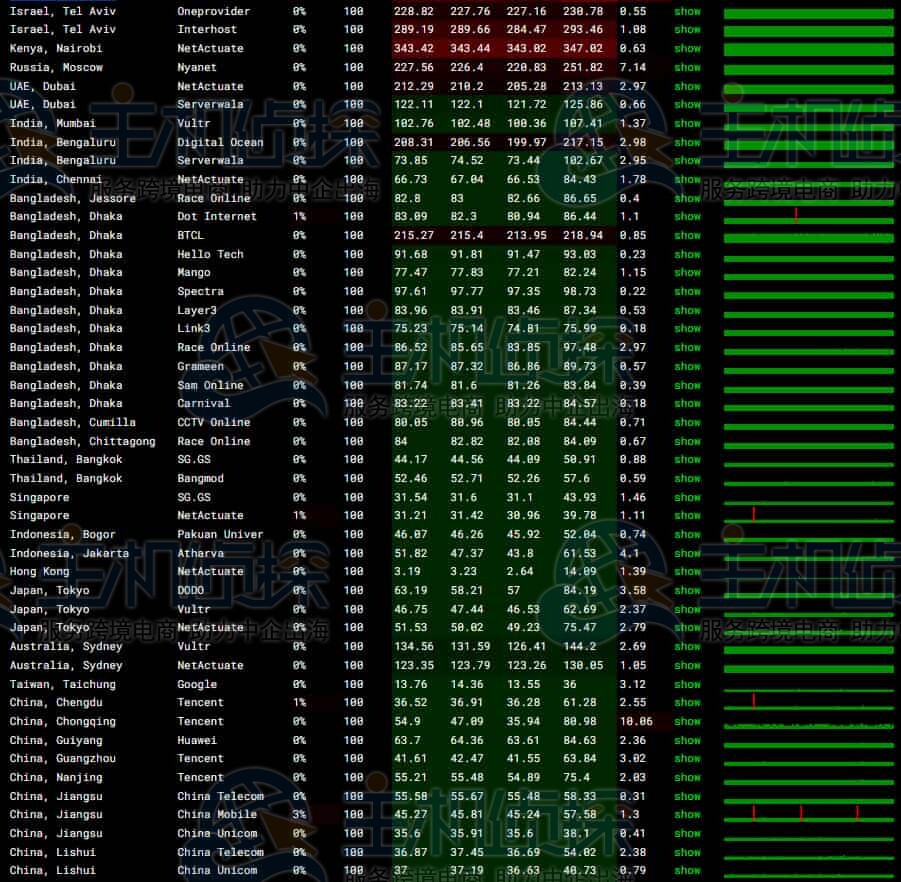Viewport: 901px width, 882px height.
Task: Click the Digital Ocean provider cell
Action: click(x=220, y=142)
